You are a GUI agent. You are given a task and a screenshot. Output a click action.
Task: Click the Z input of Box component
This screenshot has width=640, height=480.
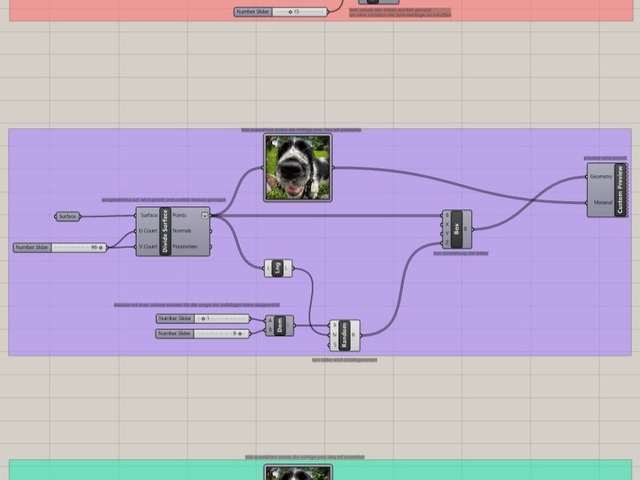[447, 243]
